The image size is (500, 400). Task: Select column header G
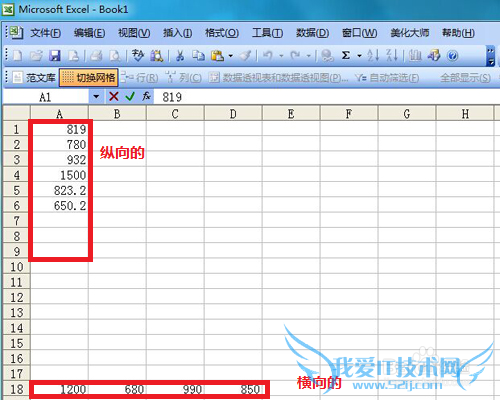click(407, 114)
